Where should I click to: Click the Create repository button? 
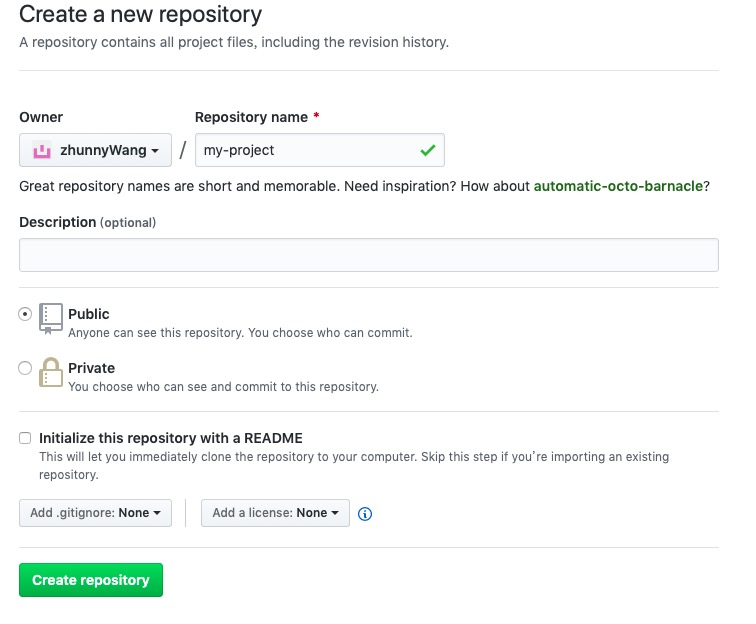91,580
